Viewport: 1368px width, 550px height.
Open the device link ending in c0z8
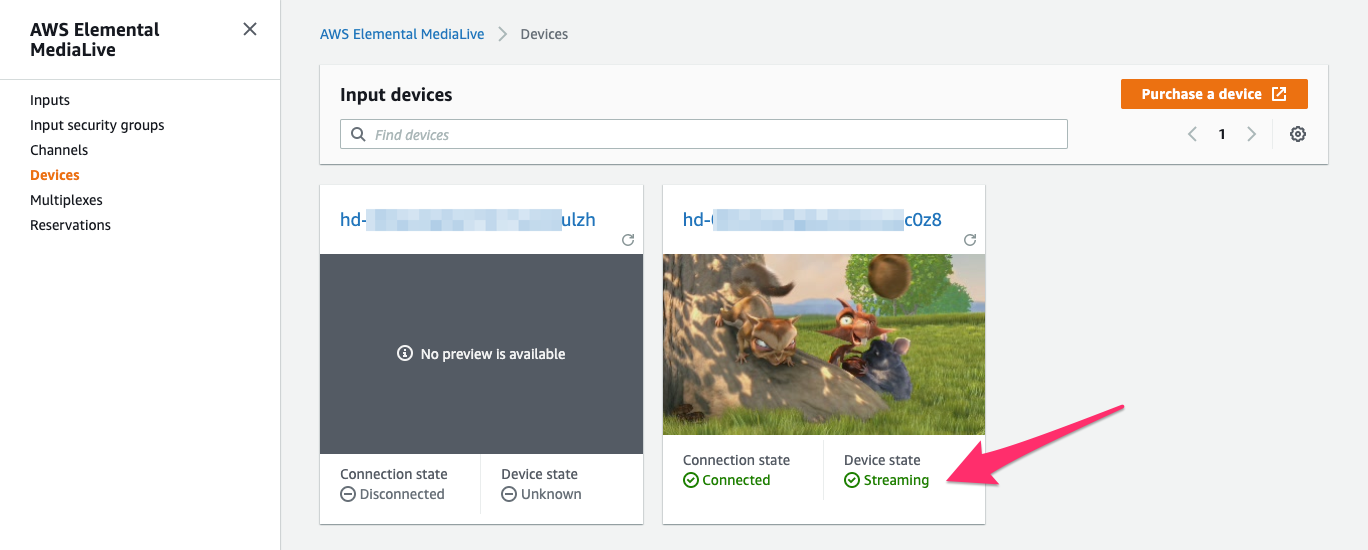(x=811, y=219)
